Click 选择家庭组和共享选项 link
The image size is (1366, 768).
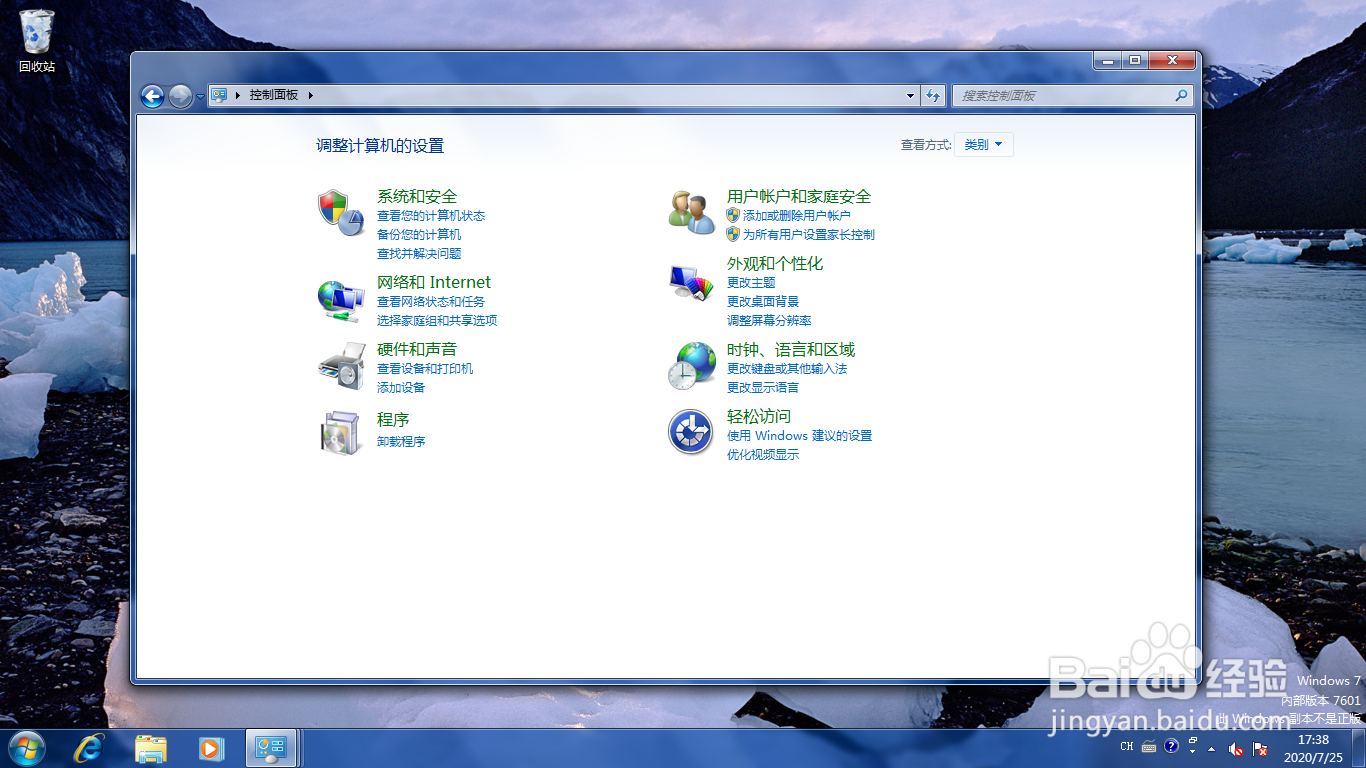point(437,321)
